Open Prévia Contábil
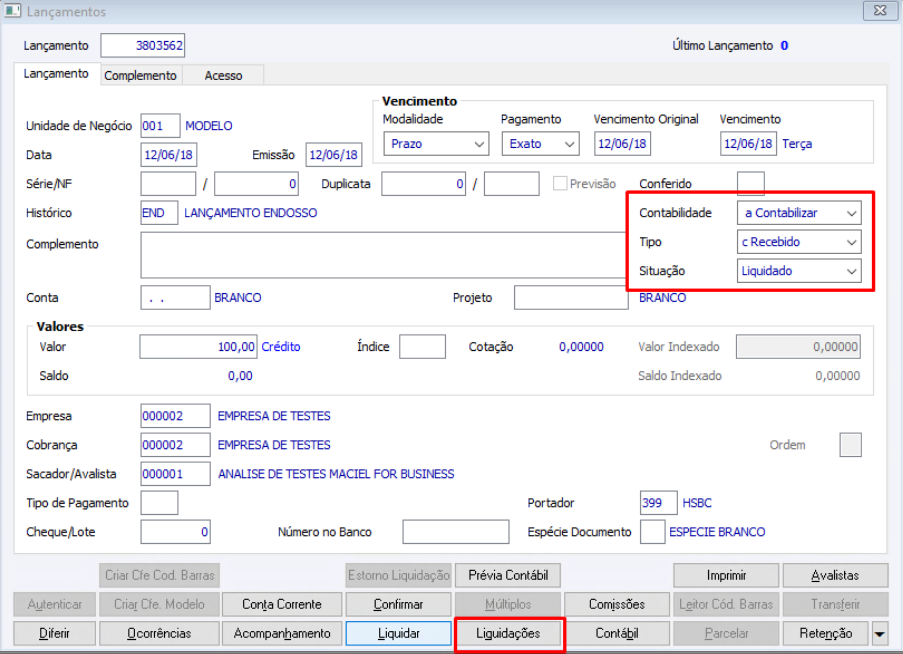The width and height of the screenshot is (903, 654). pyautogui.click(x=508, y=576)
